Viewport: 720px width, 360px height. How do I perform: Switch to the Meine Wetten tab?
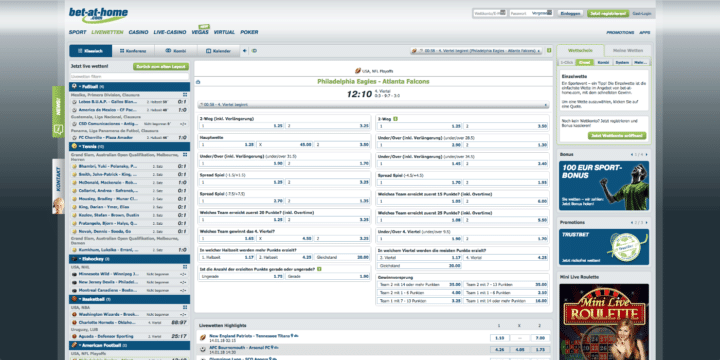tap(627, 51)
